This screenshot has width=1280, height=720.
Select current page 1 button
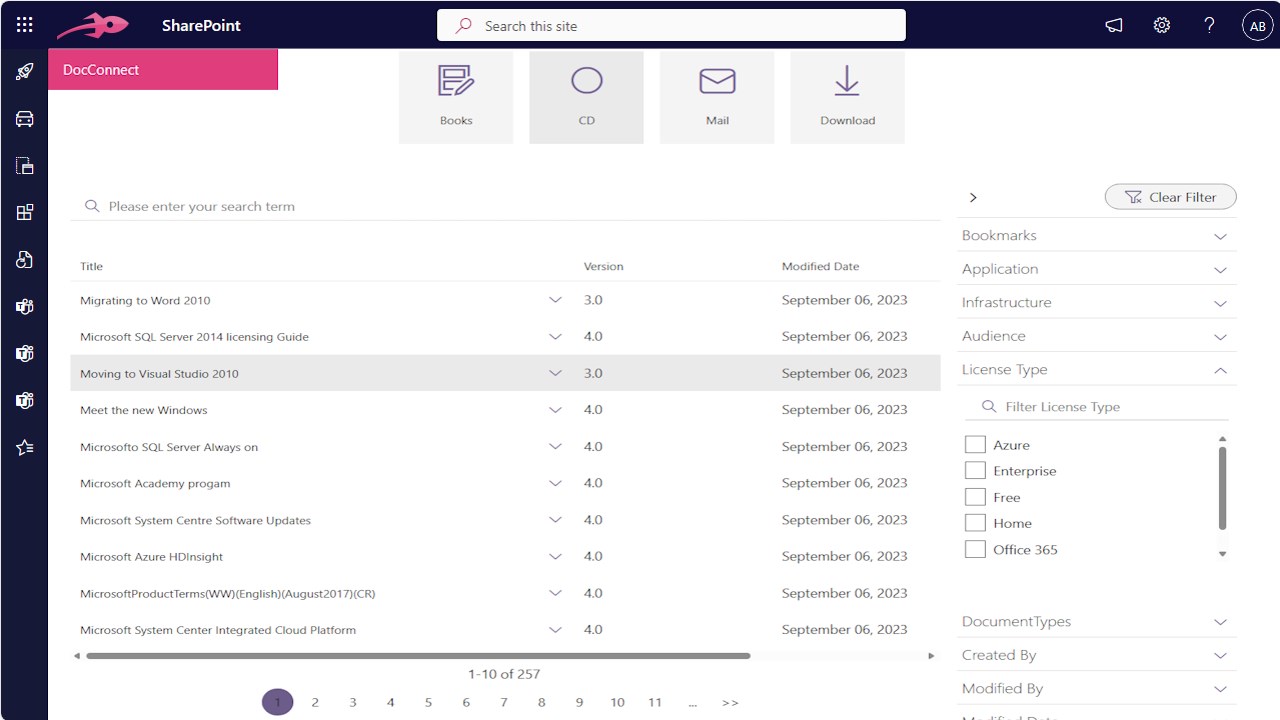pyautogui.click(x=277, y=702)
